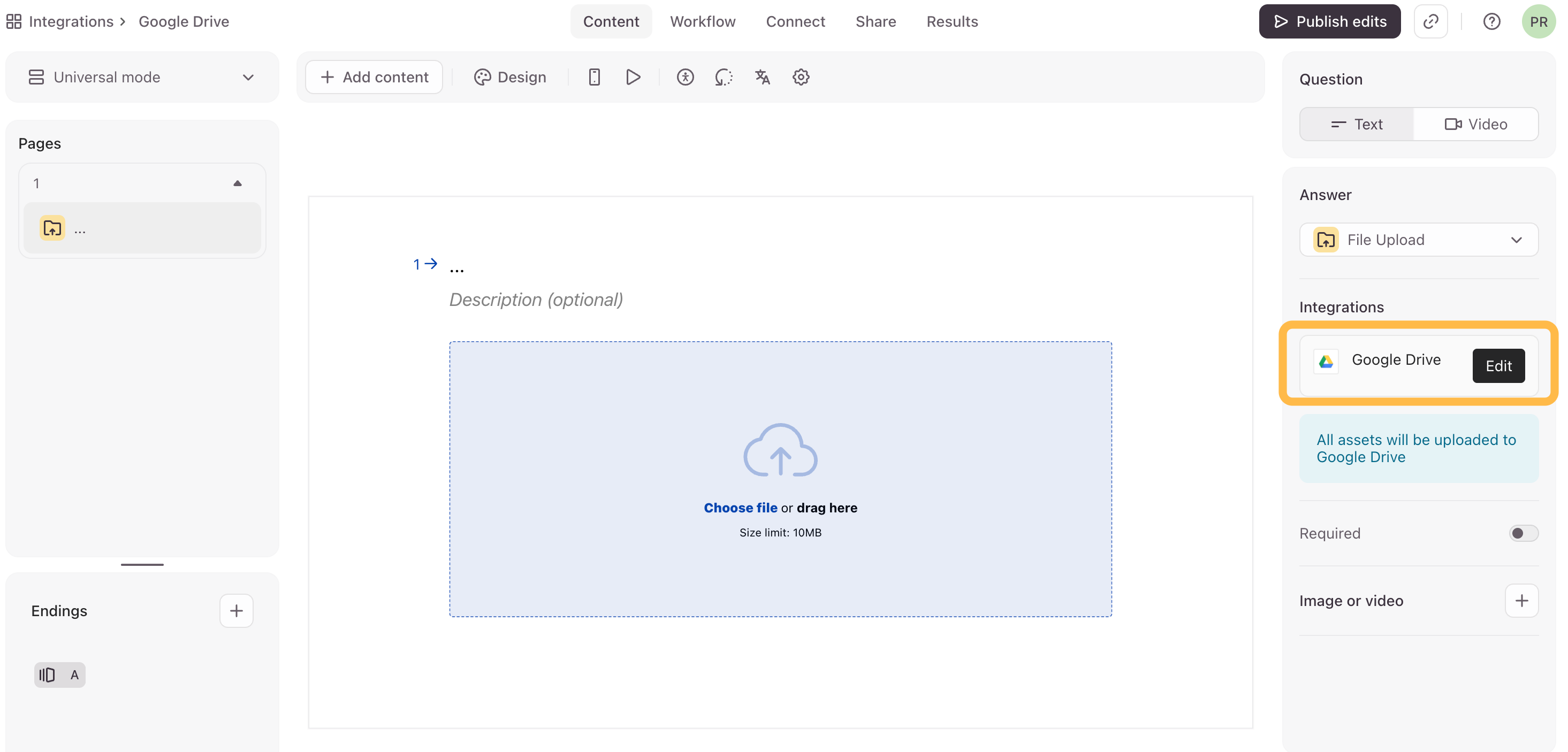Switch to the Workflow tab
The height and width of the screenshot is (752, 1568).
pos(703,22)
